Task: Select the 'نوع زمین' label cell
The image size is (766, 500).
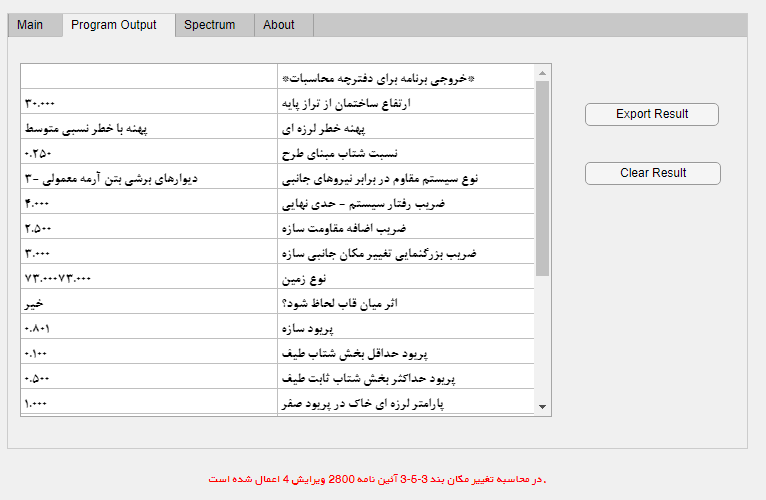Action: [406, 278]
